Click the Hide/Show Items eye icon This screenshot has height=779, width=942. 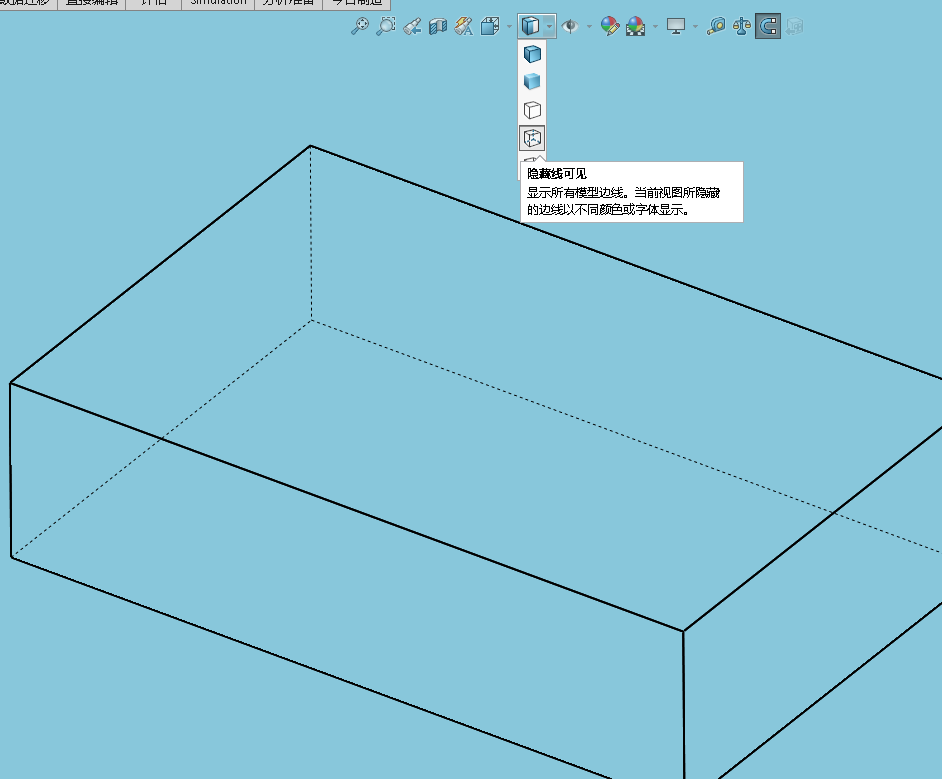click(570, 26)
